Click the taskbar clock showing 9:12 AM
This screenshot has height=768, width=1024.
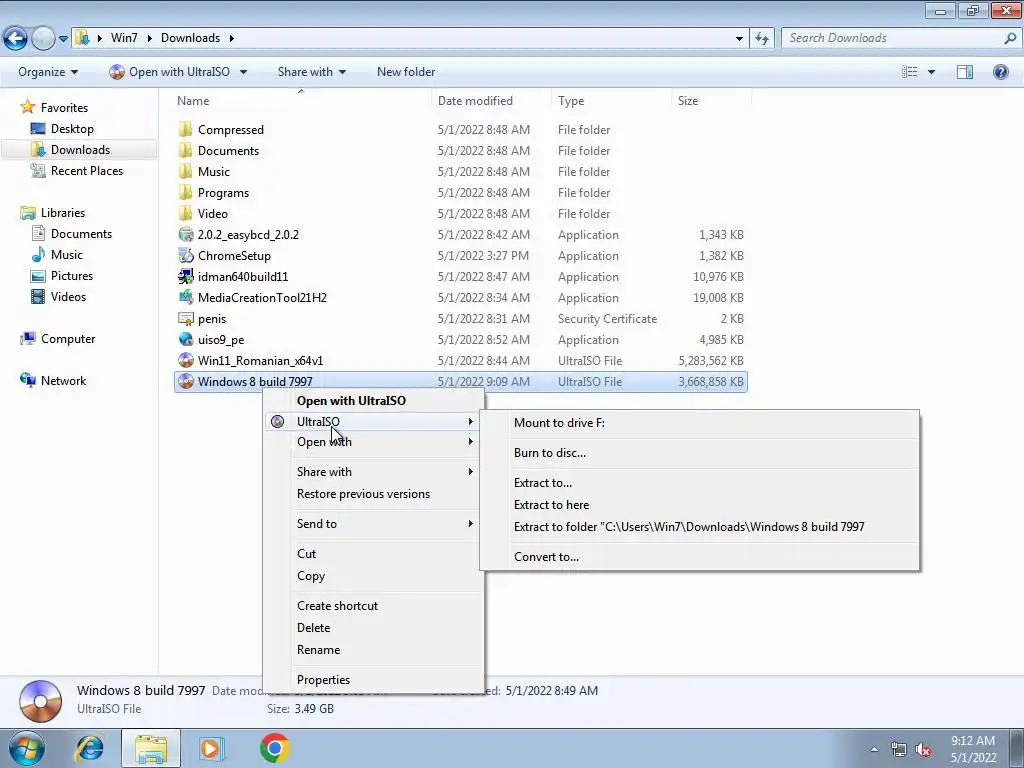point(973,749)
